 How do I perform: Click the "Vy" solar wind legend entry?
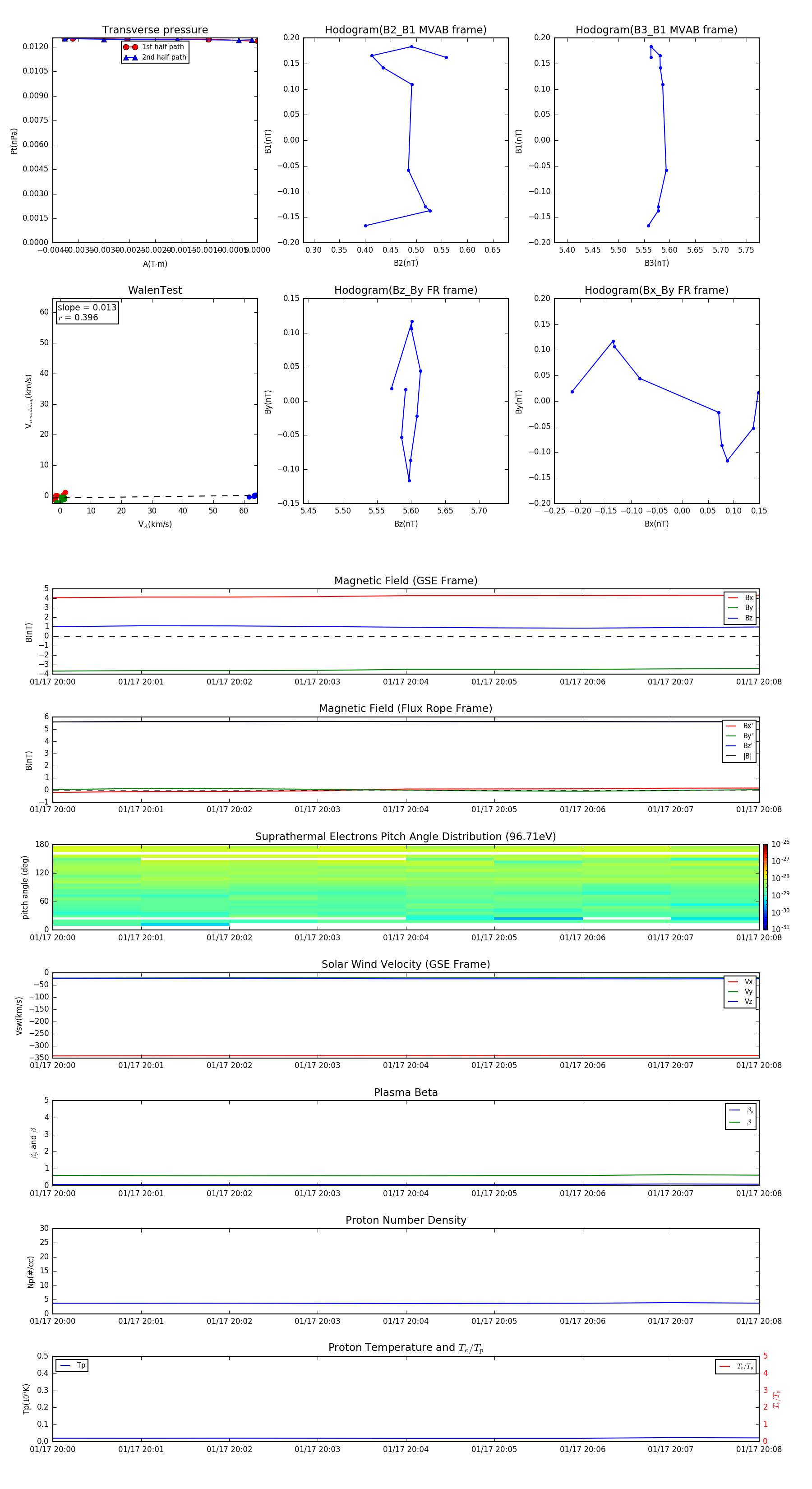pyautogui.click(x=740, y=992)
